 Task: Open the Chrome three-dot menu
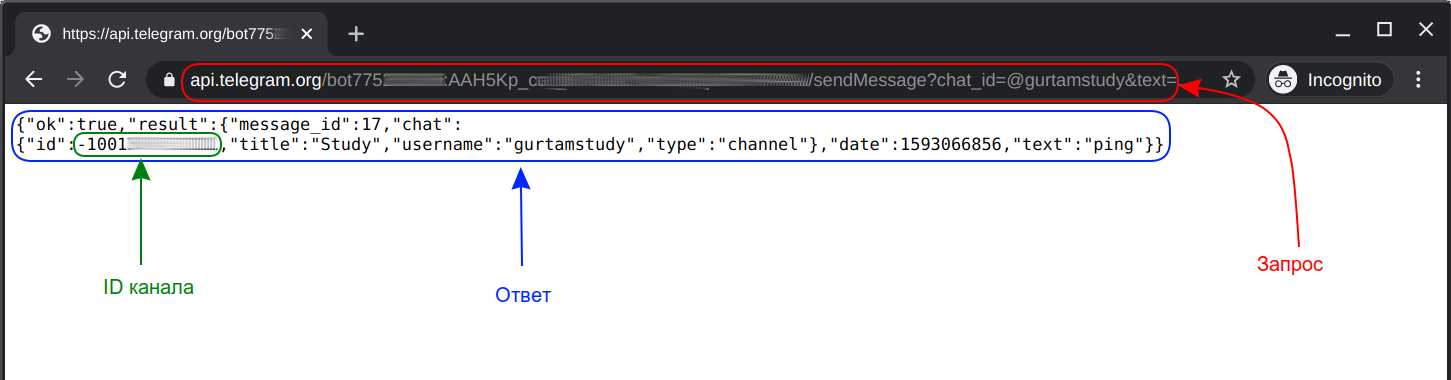pyautogui.click(x=1417, y=80)
